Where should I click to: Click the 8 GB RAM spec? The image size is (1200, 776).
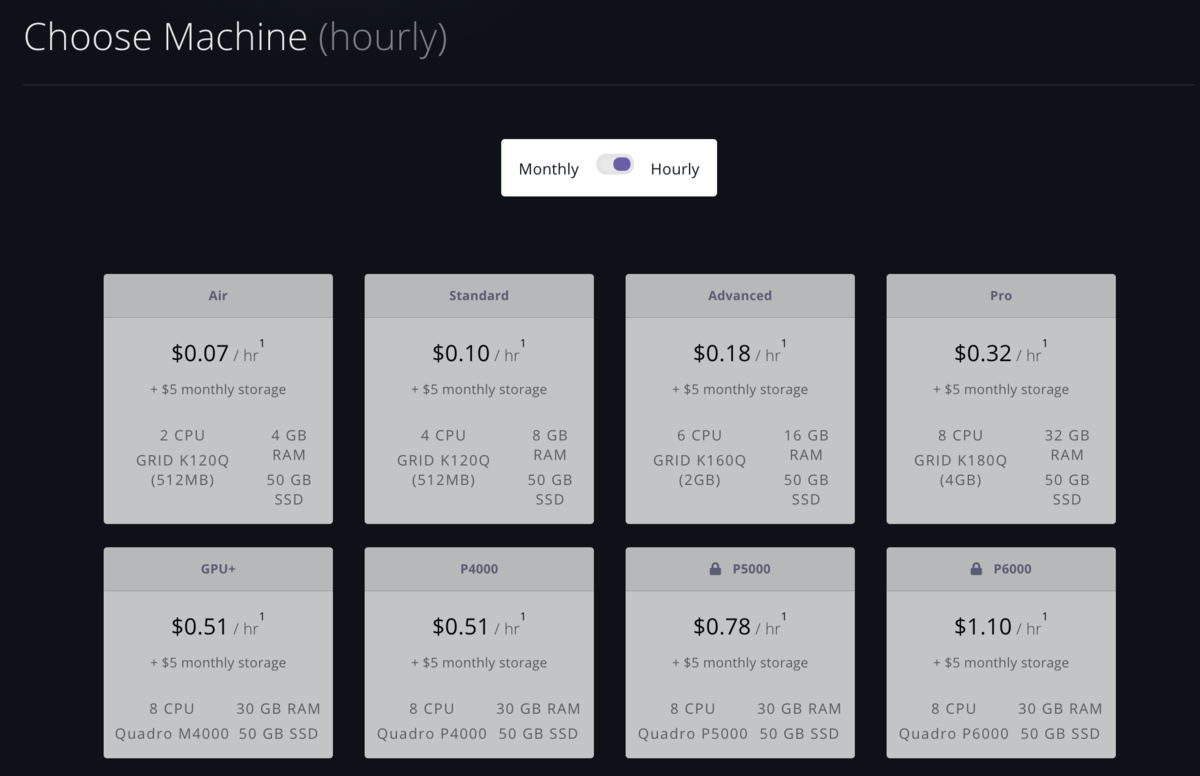(x=550, y=445)
